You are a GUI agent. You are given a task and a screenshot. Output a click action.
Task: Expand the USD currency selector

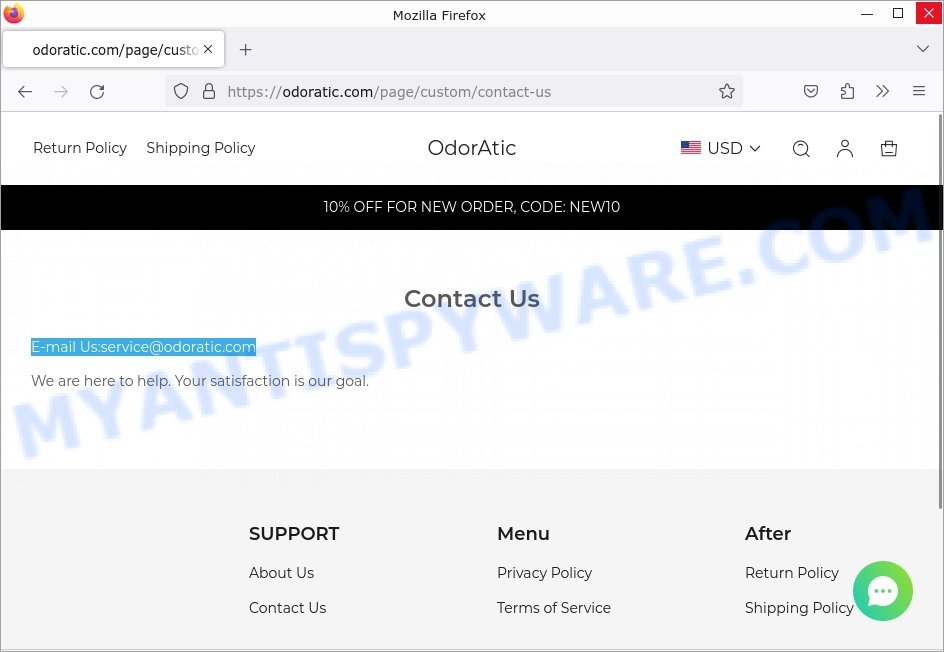click(x=721, y=148)
